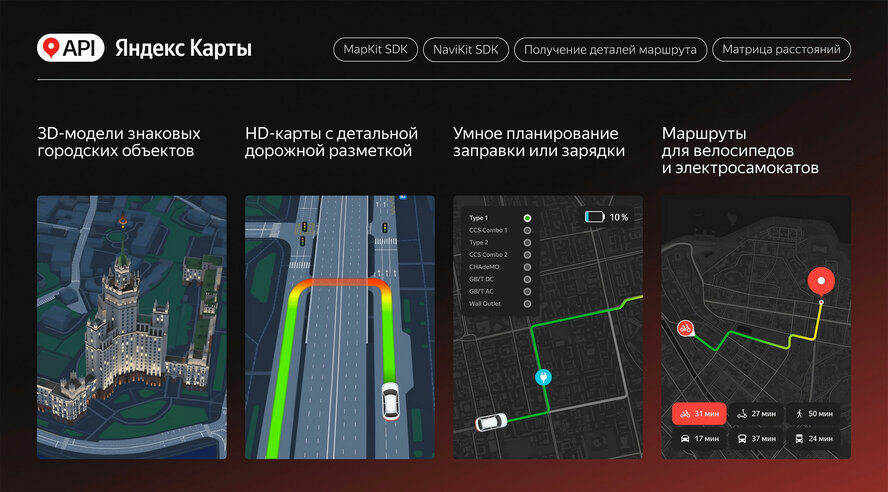This screenshot has width=888, height=492.
Task: Select the GB/T AC radio button
Action: pos(527,292)
